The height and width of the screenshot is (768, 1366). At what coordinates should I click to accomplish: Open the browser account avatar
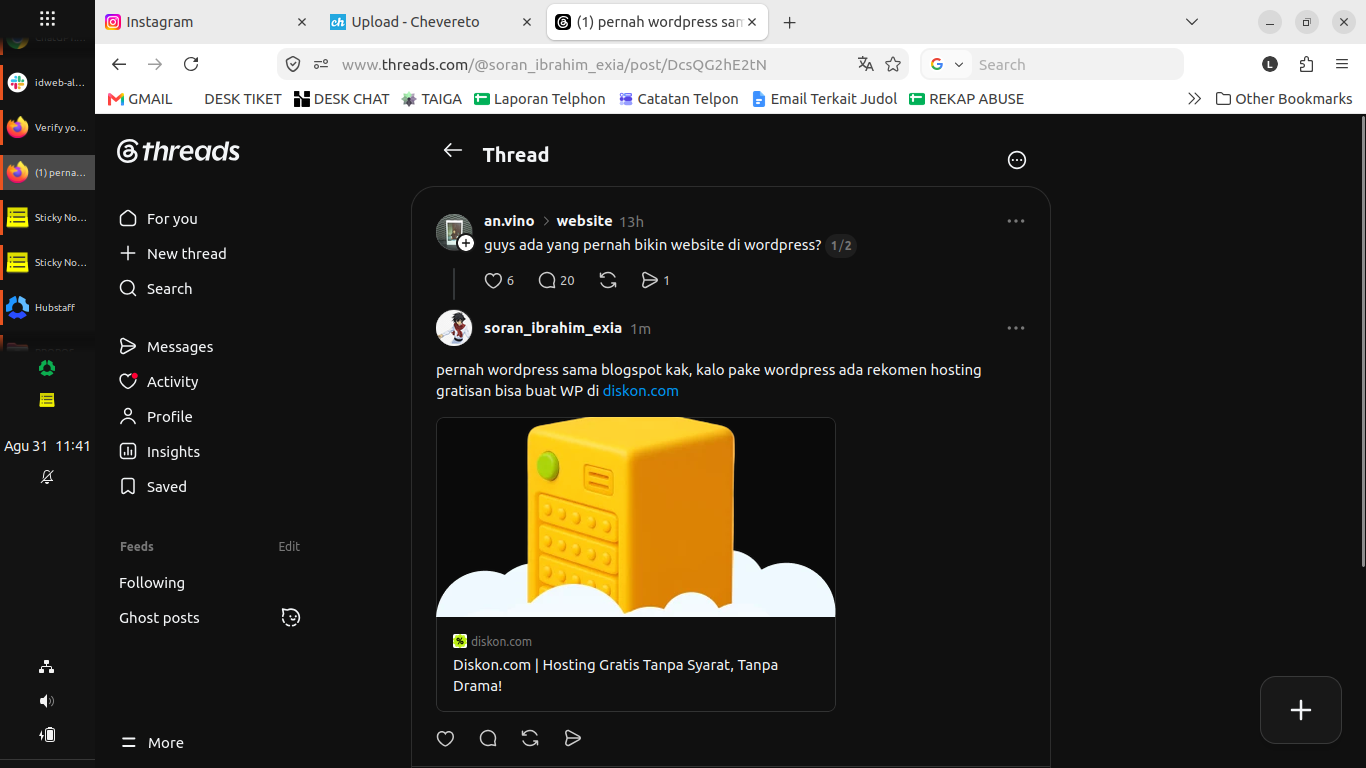1270,64
